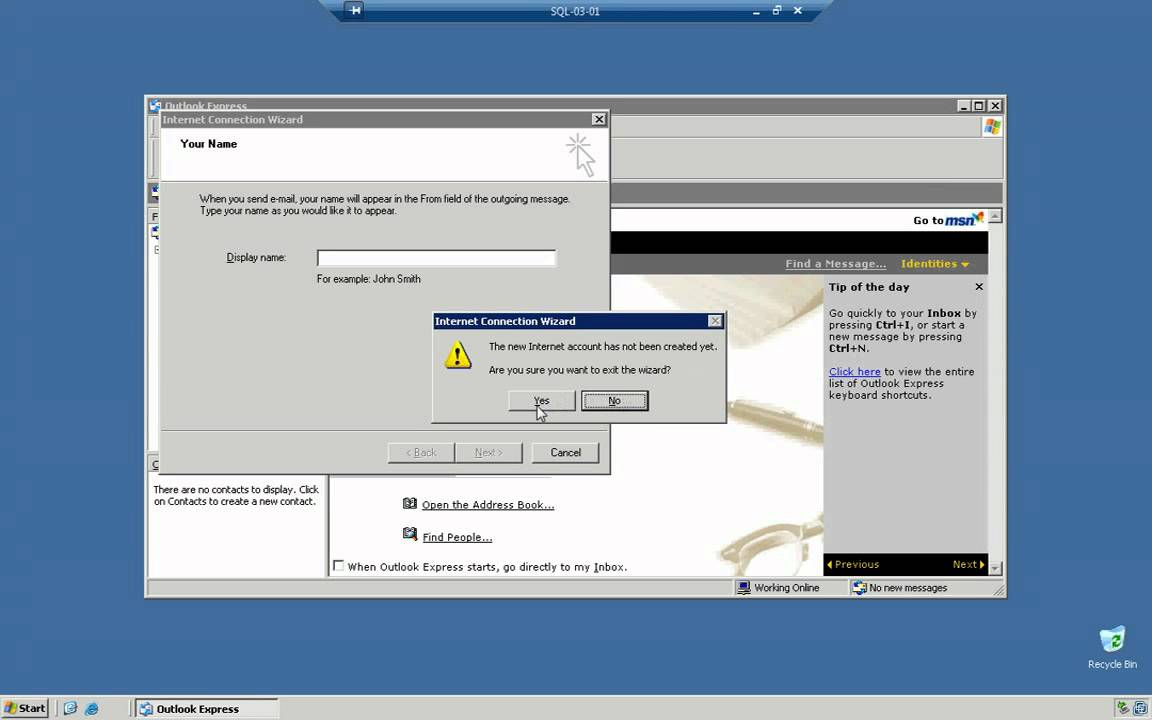Click the scrollbar down arrow in Outlook Express
This screenshot has width=1152, height=720.
(995, 569)
